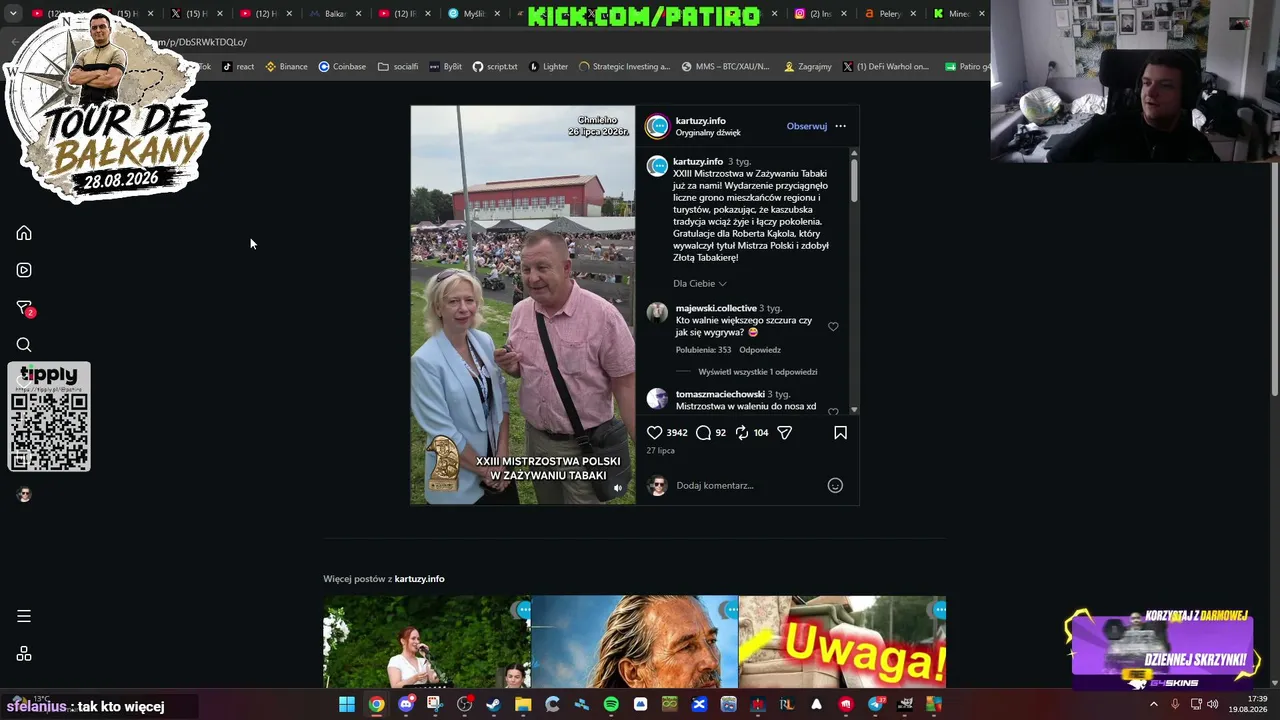
Task: Expand the Dla Ciebie comments sorting dropdown
Action: coord(699,284)
